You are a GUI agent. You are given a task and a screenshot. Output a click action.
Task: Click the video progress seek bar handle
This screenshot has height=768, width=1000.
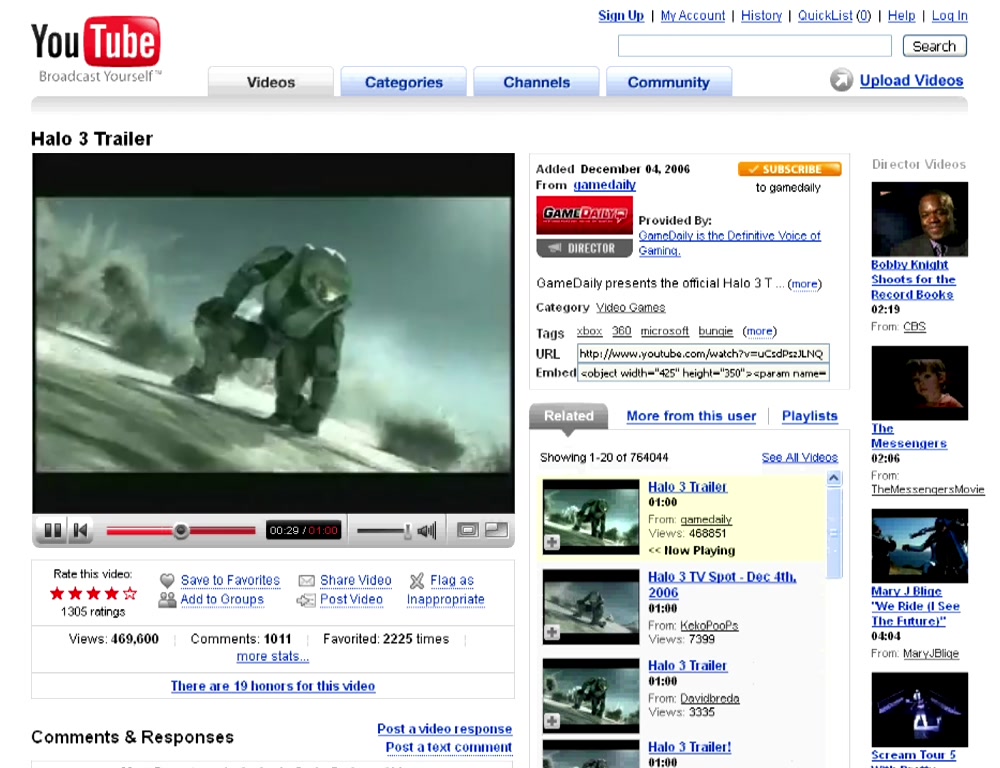point(180,531)
